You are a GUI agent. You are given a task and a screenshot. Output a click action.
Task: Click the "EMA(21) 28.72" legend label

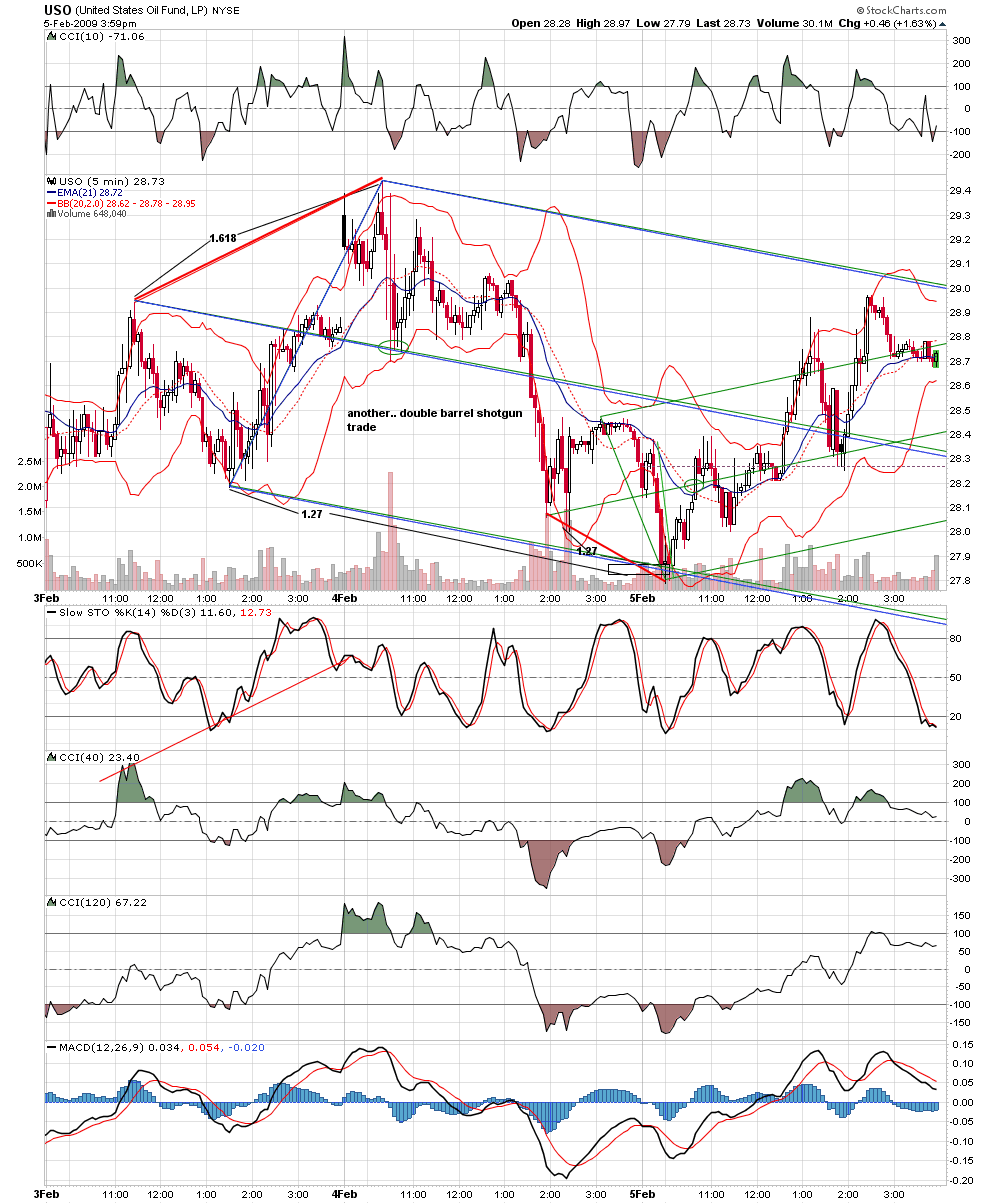pyautogui.click(x=90, y=192)
